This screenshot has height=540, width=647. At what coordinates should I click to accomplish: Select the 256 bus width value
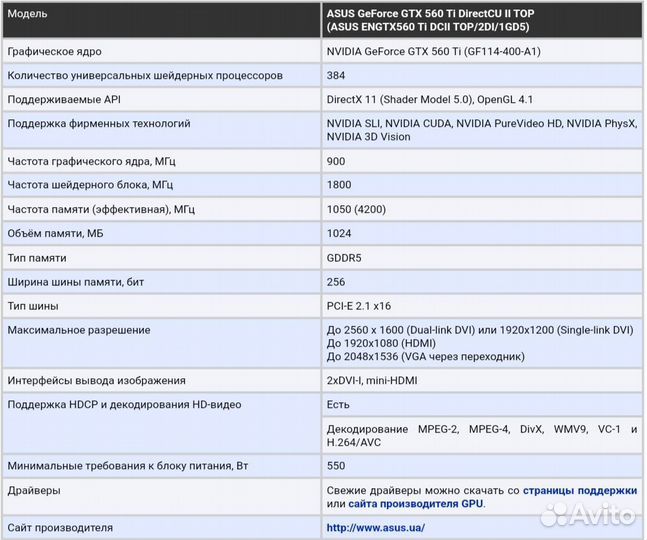point(336,282)
